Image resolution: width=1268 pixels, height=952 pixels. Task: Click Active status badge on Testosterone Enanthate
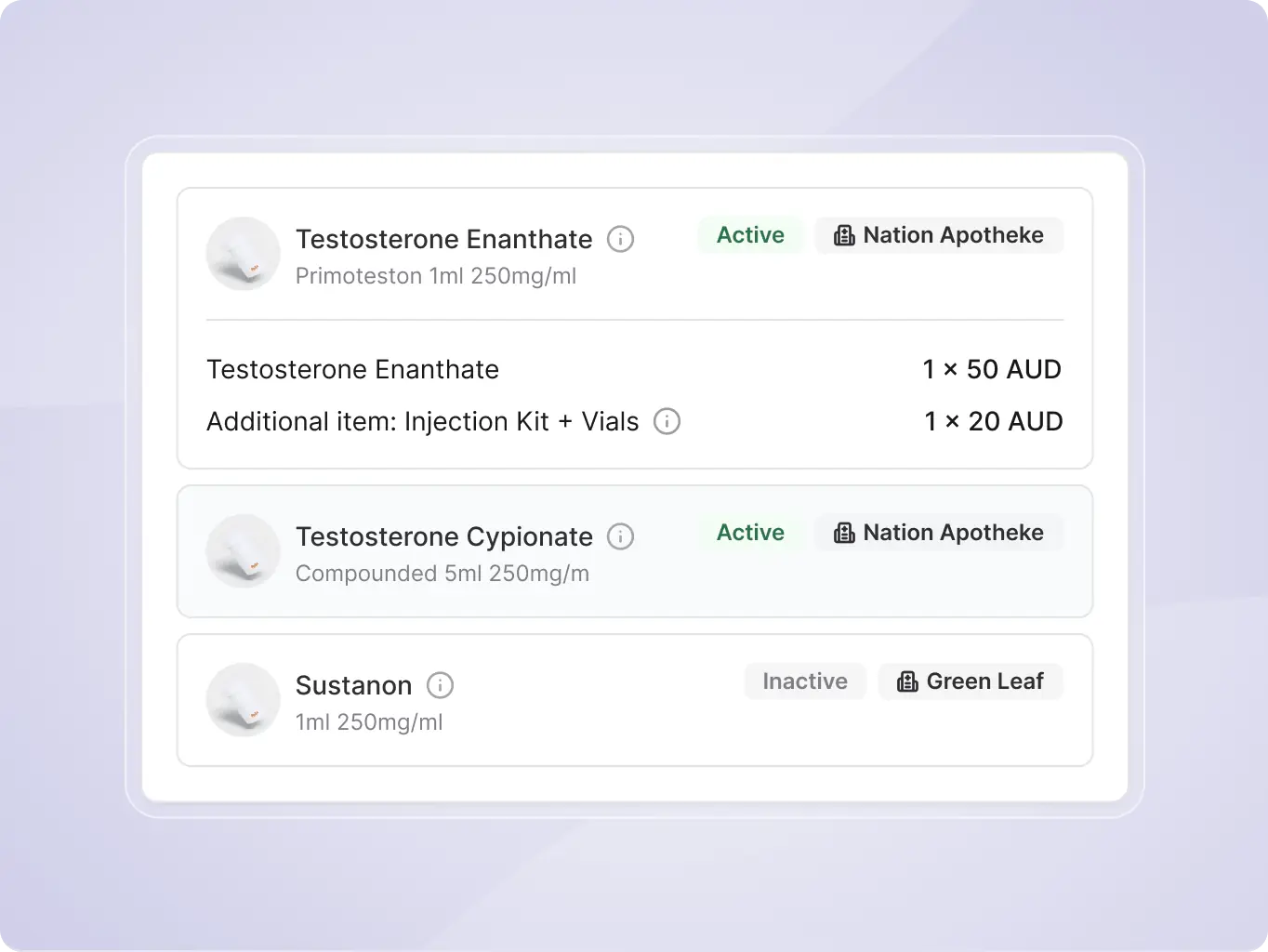(x=750, y=236)
